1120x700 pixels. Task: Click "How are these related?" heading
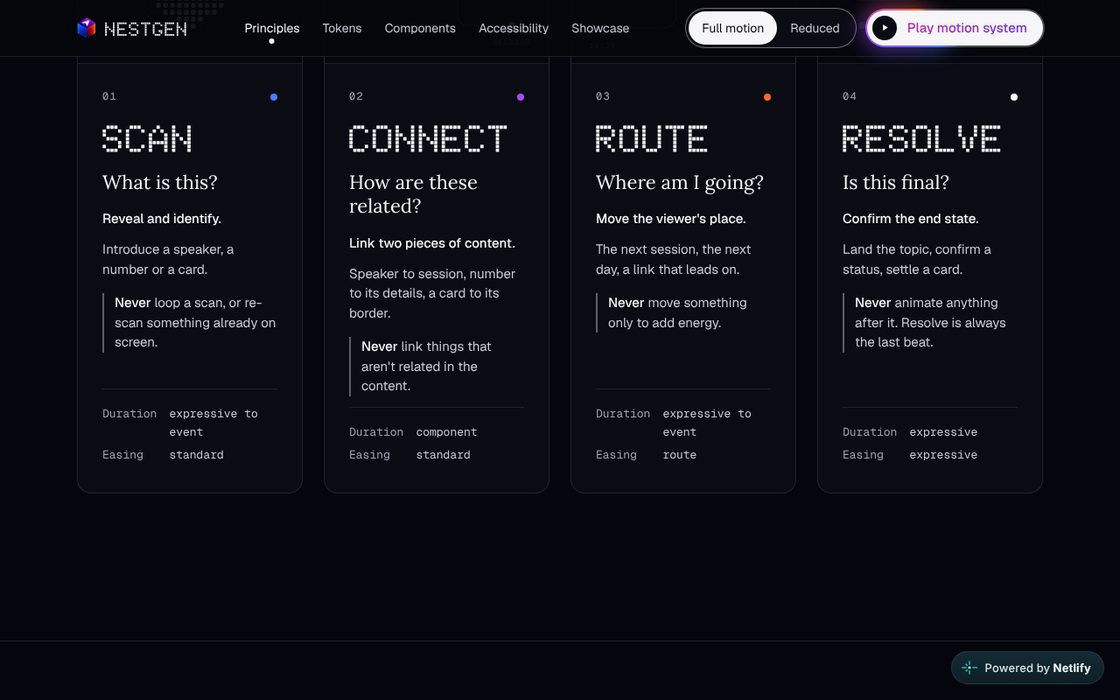(x=413, y=194)
